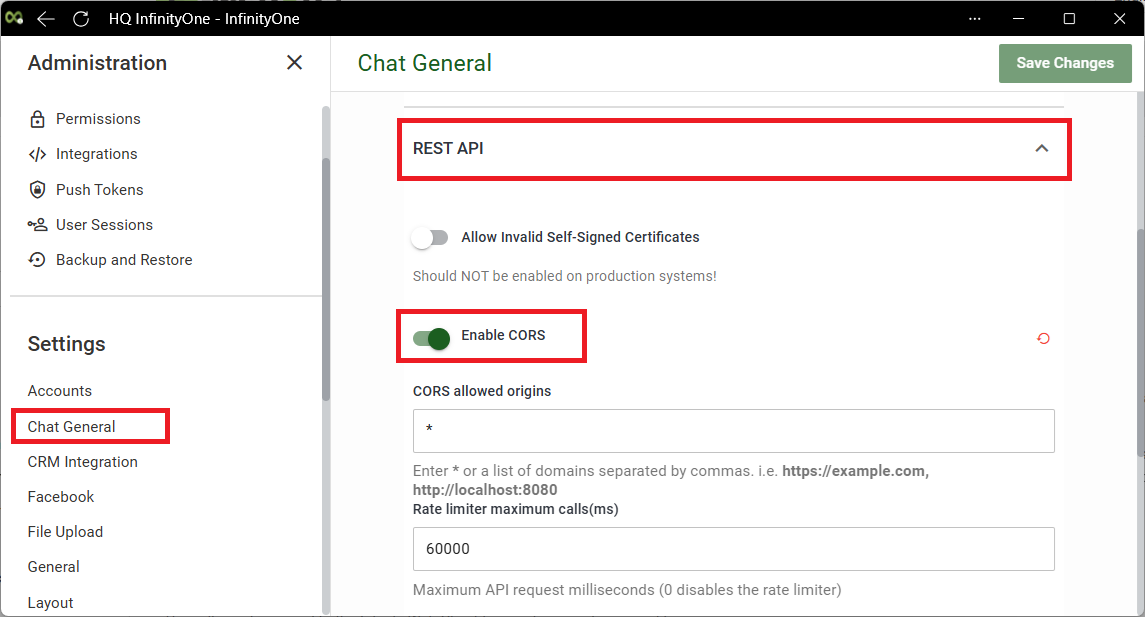Open the three-dot more options menu

(975, 19)
